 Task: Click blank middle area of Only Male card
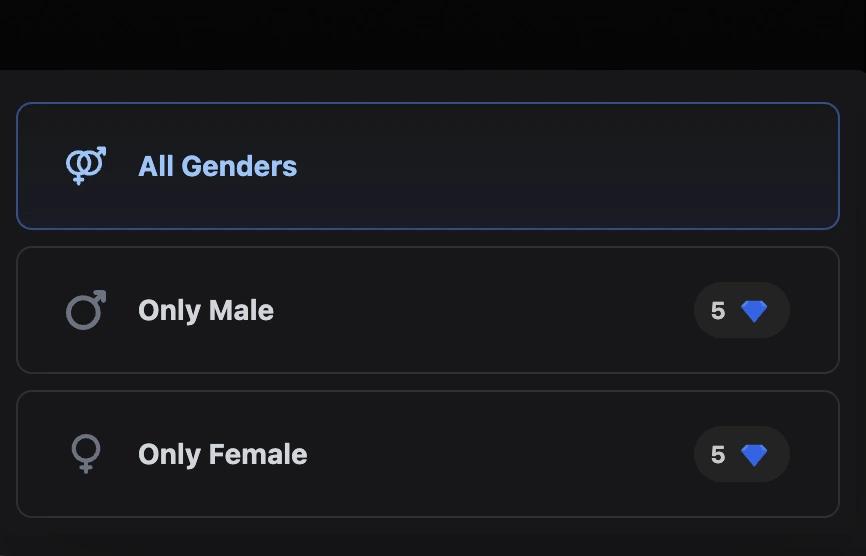click(480, 310)
